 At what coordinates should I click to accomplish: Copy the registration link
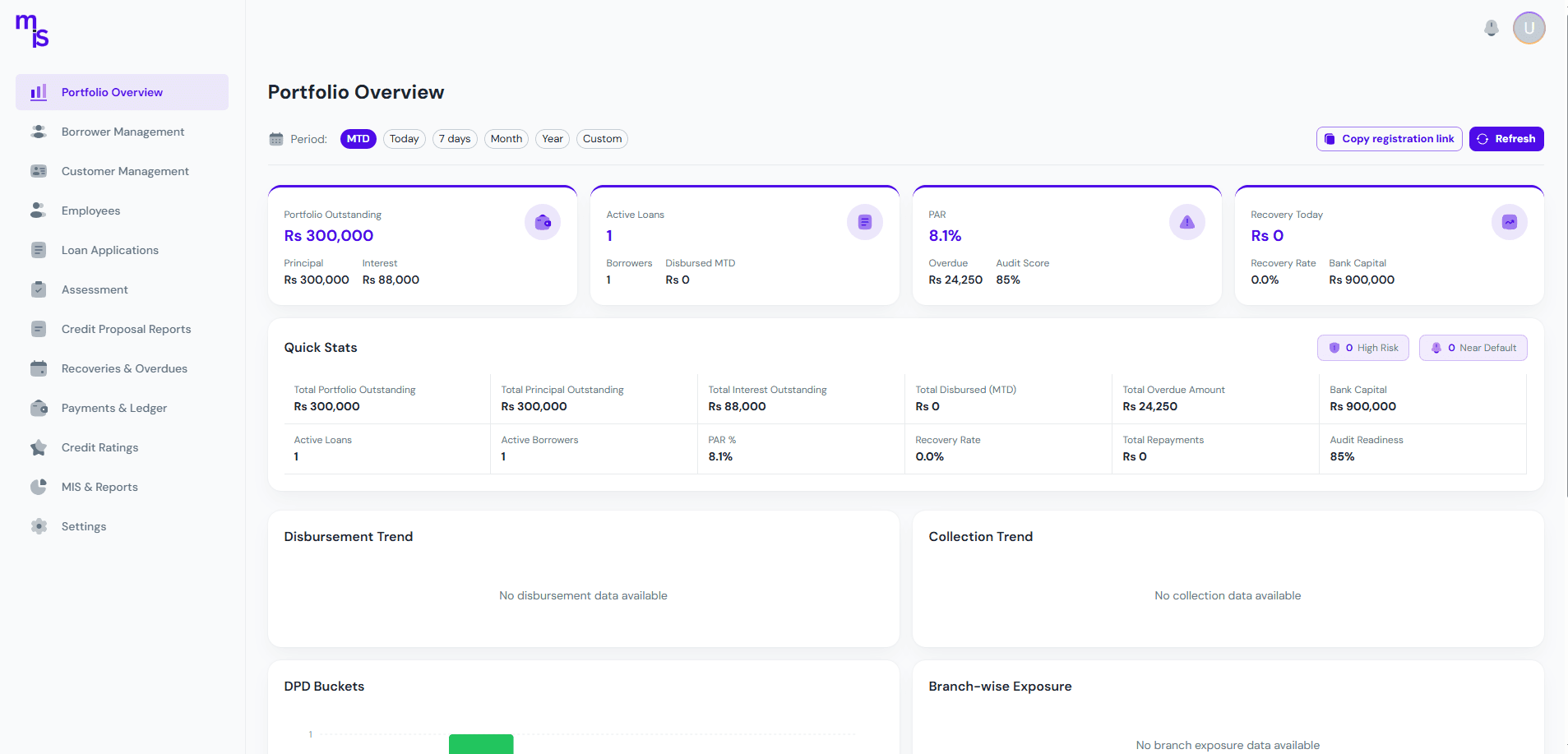tap(1388, 139)
